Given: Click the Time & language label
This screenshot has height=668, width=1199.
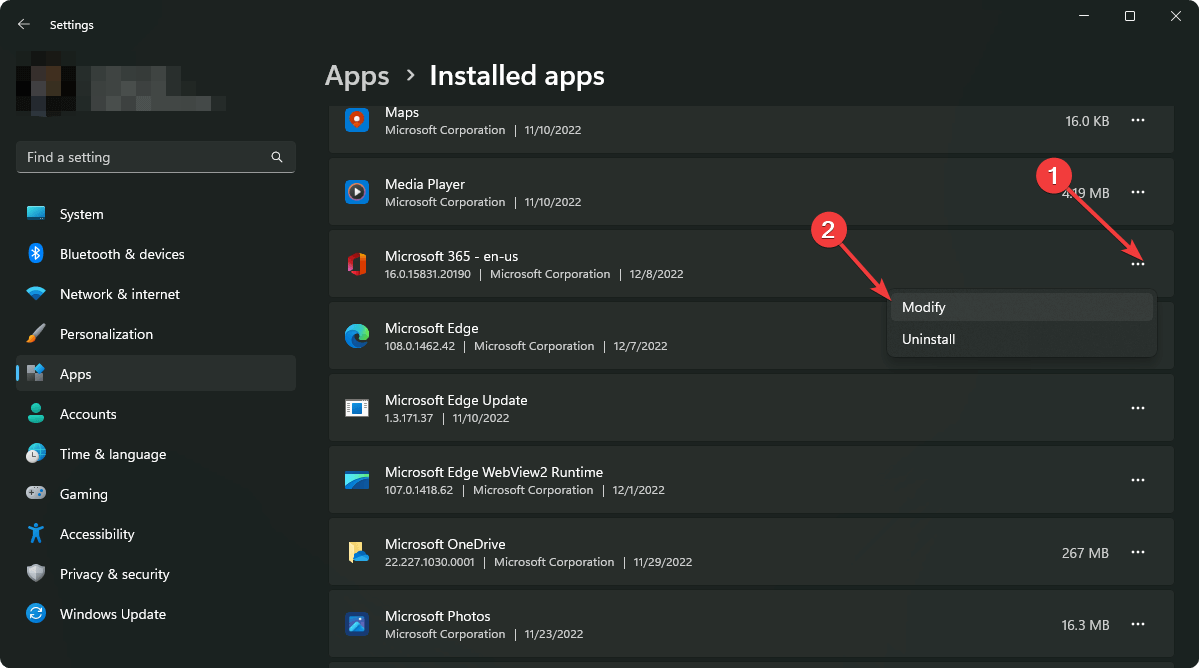Looking at the screenshot, I should tap(113, 454).
